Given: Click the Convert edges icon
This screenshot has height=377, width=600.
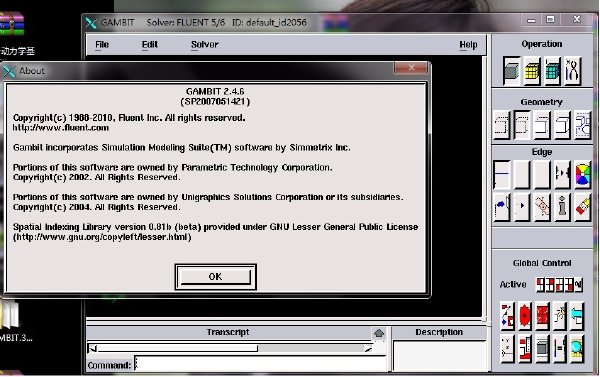Looking at the screenshot, I should [542, 207].
